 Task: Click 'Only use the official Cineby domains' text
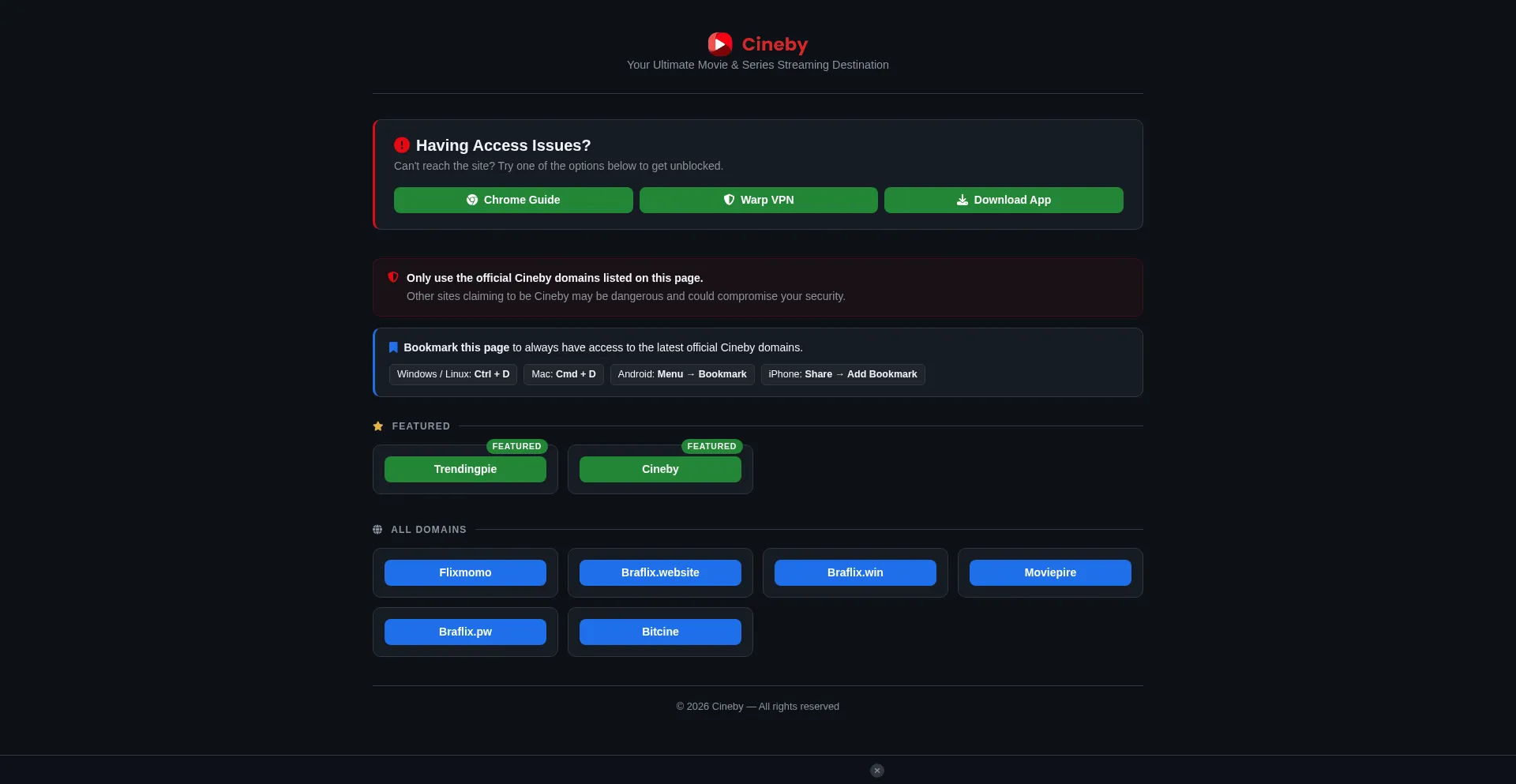[x=554, y=278]
